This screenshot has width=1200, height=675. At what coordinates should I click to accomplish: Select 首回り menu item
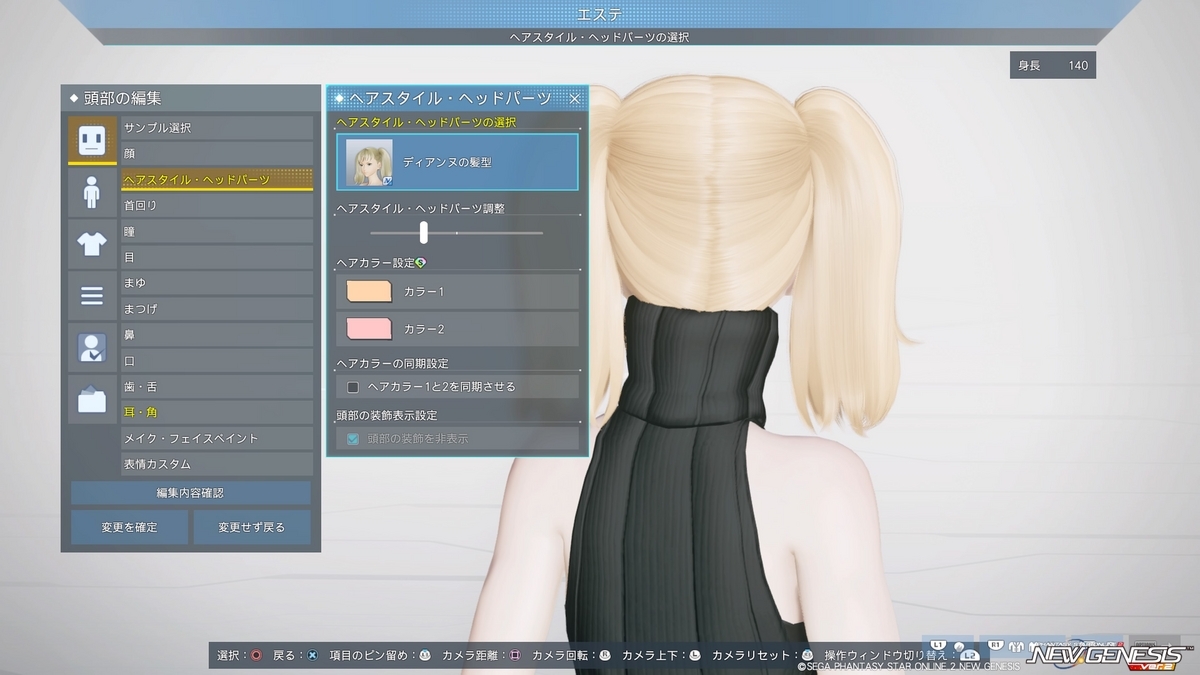tap(217, 205)
